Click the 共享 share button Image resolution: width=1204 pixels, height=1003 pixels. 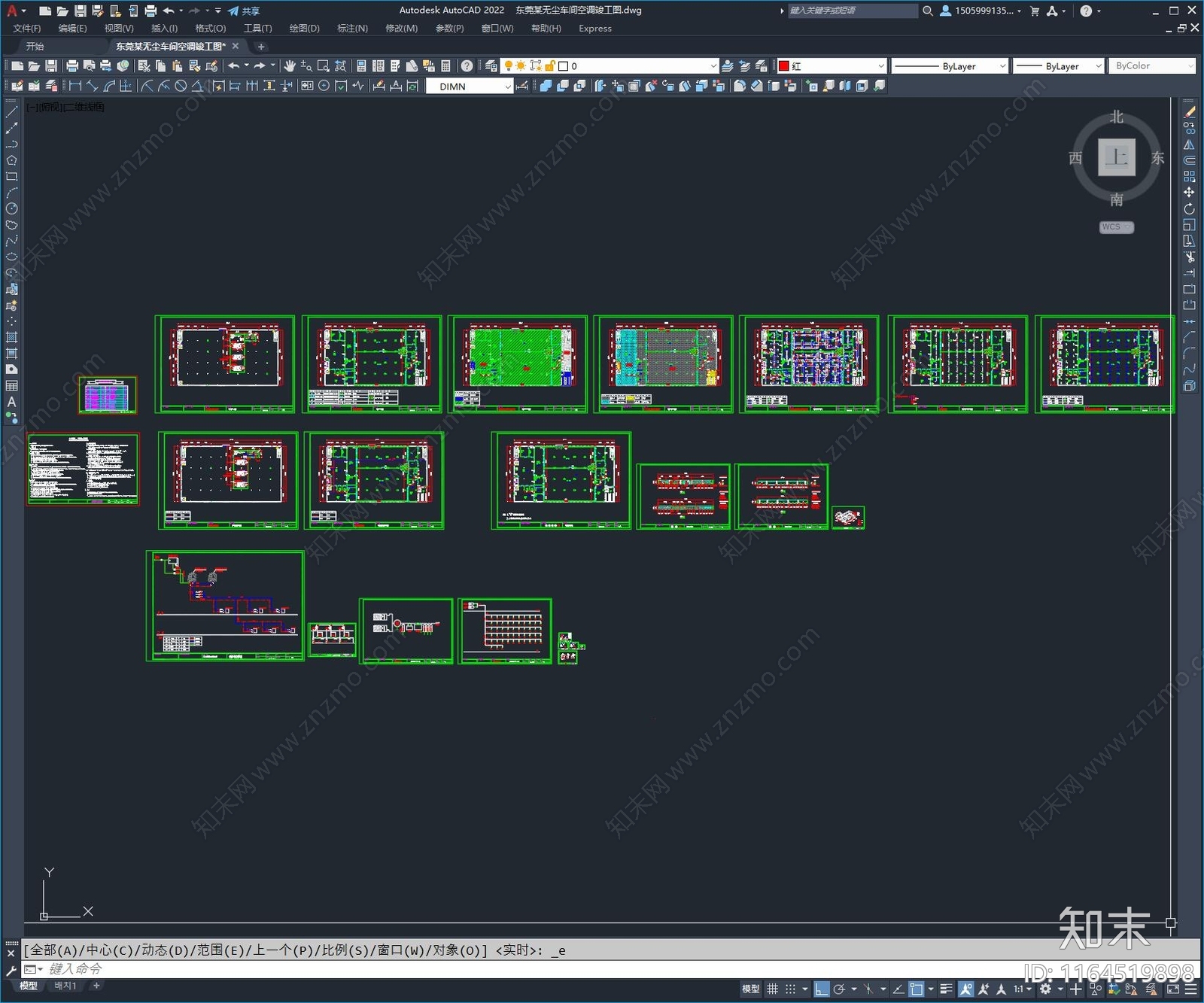click(244, 11)
